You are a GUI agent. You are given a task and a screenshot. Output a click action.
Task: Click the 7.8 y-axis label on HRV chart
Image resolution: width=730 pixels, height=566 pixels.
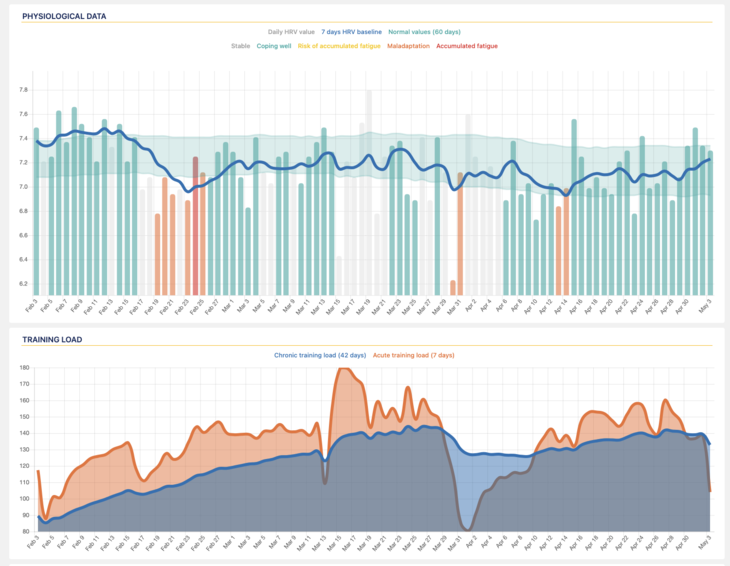click(23, 90)
